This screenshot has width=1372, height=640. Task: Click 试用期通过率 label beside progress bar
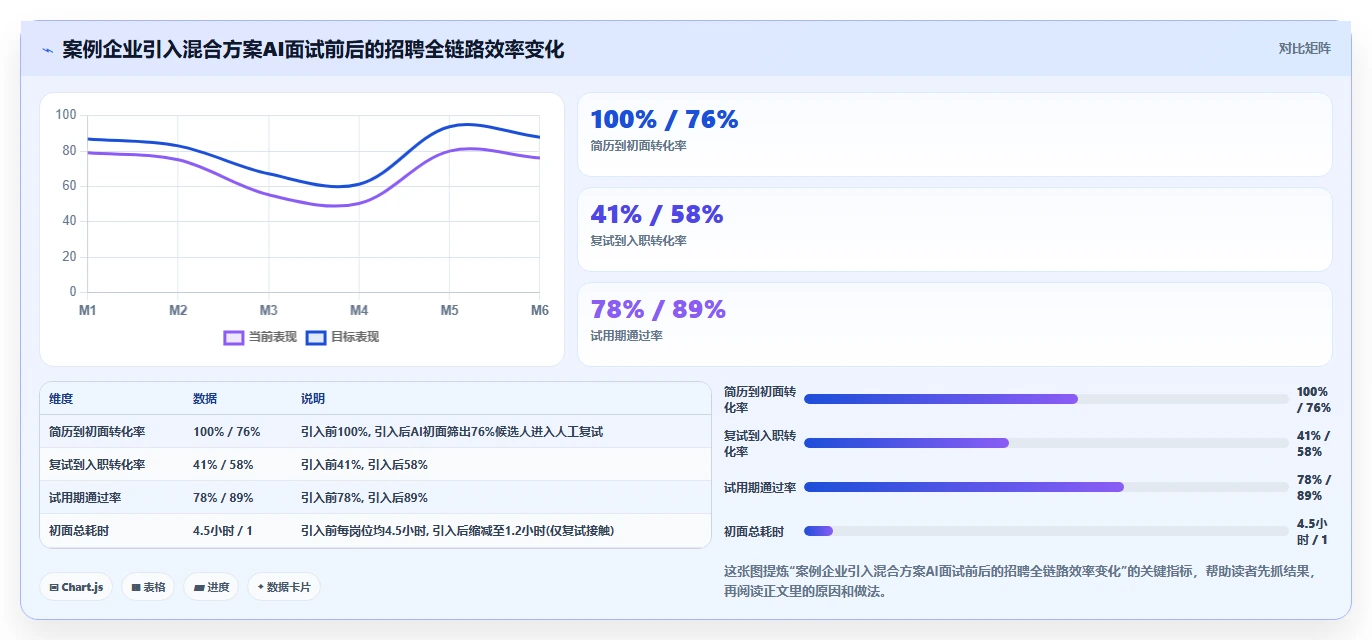point(760,487)
